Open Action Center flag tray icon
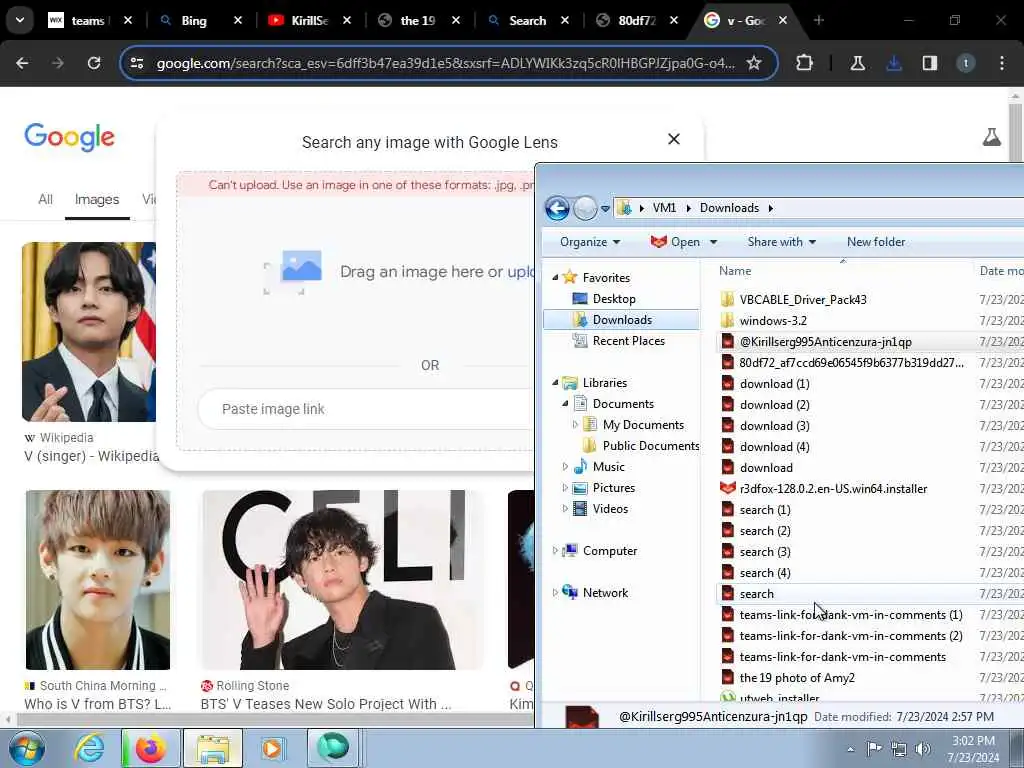 tap(874, 749)
